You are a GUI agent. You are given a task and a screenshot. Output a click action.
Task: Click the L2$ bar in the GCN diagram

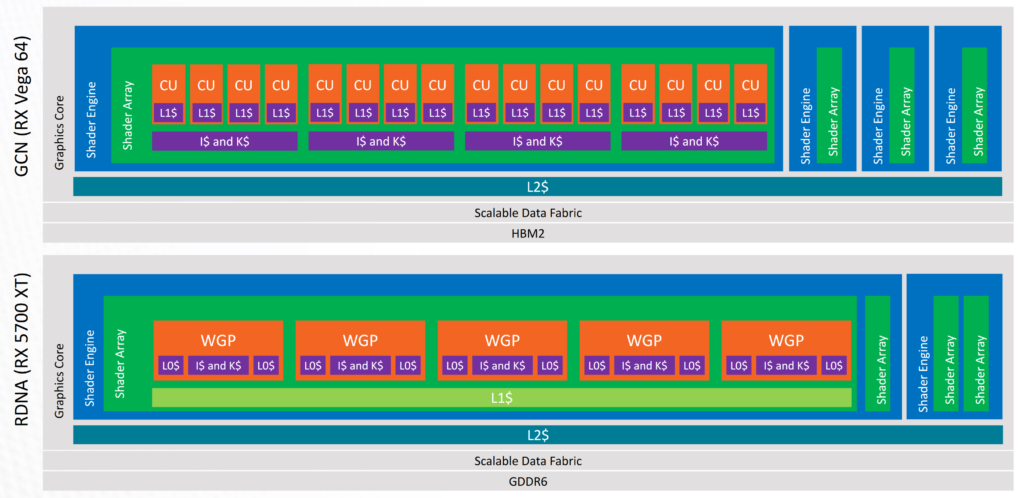click(537, 187)
